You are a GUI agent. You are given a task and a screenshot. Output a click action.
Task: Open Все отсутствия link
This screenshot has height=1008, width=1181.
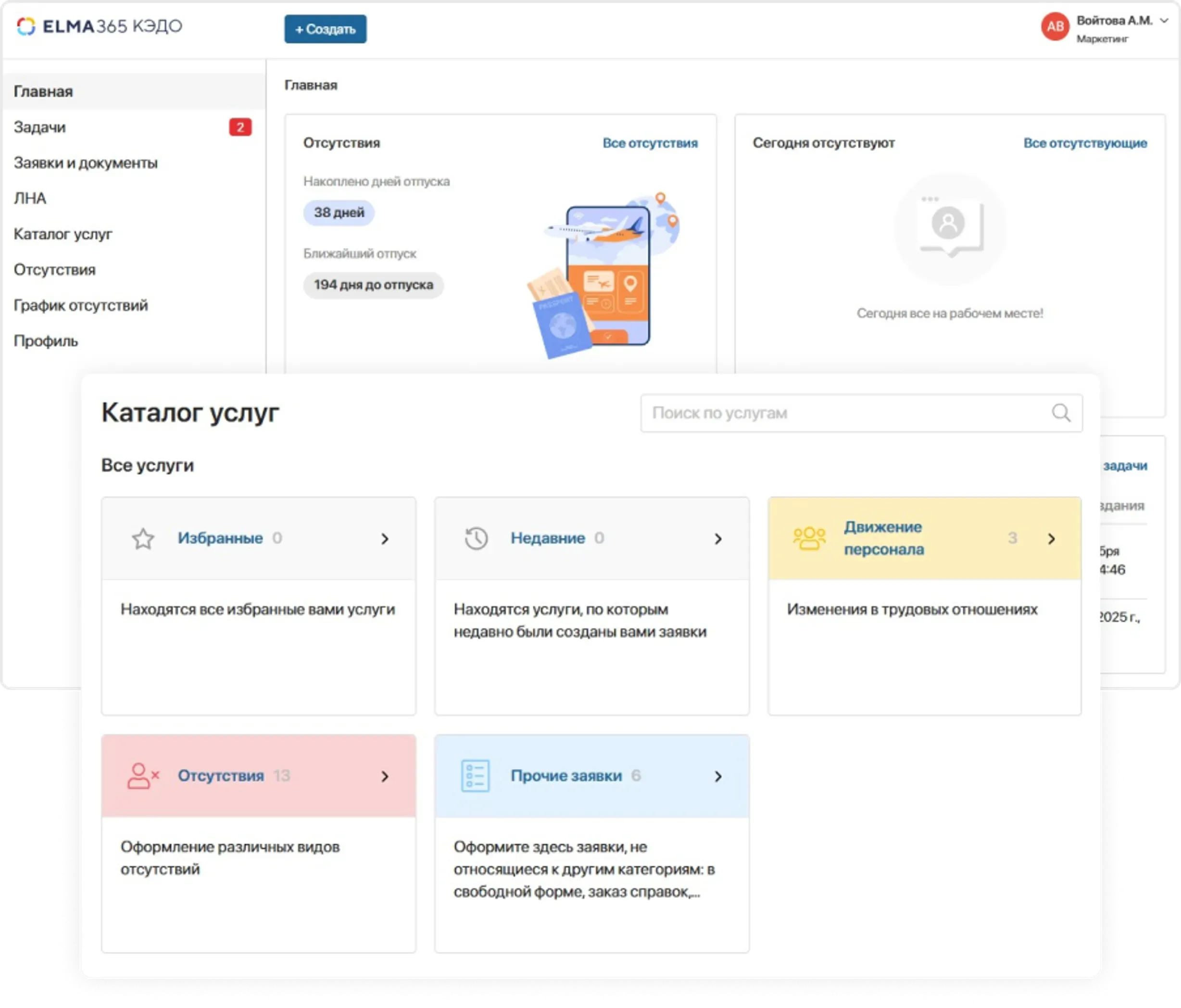coord(650,143)
